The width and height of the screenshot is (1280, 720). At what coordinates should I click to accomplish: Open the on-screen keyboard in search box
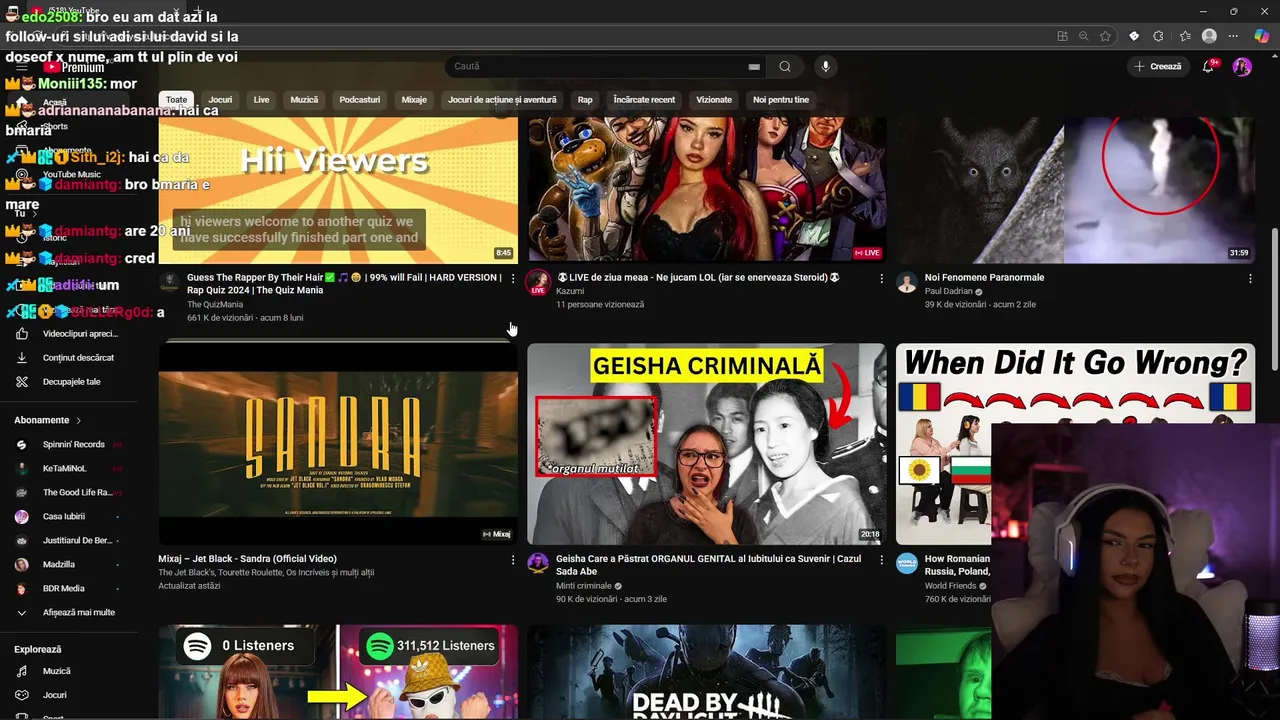click(x=754, y=67)
